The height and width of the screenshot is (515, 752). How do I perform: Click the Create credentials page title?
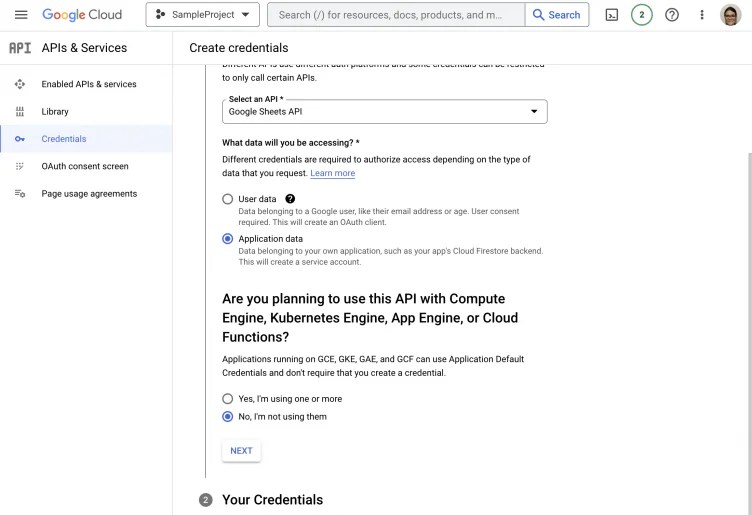[x=239, y=48]
